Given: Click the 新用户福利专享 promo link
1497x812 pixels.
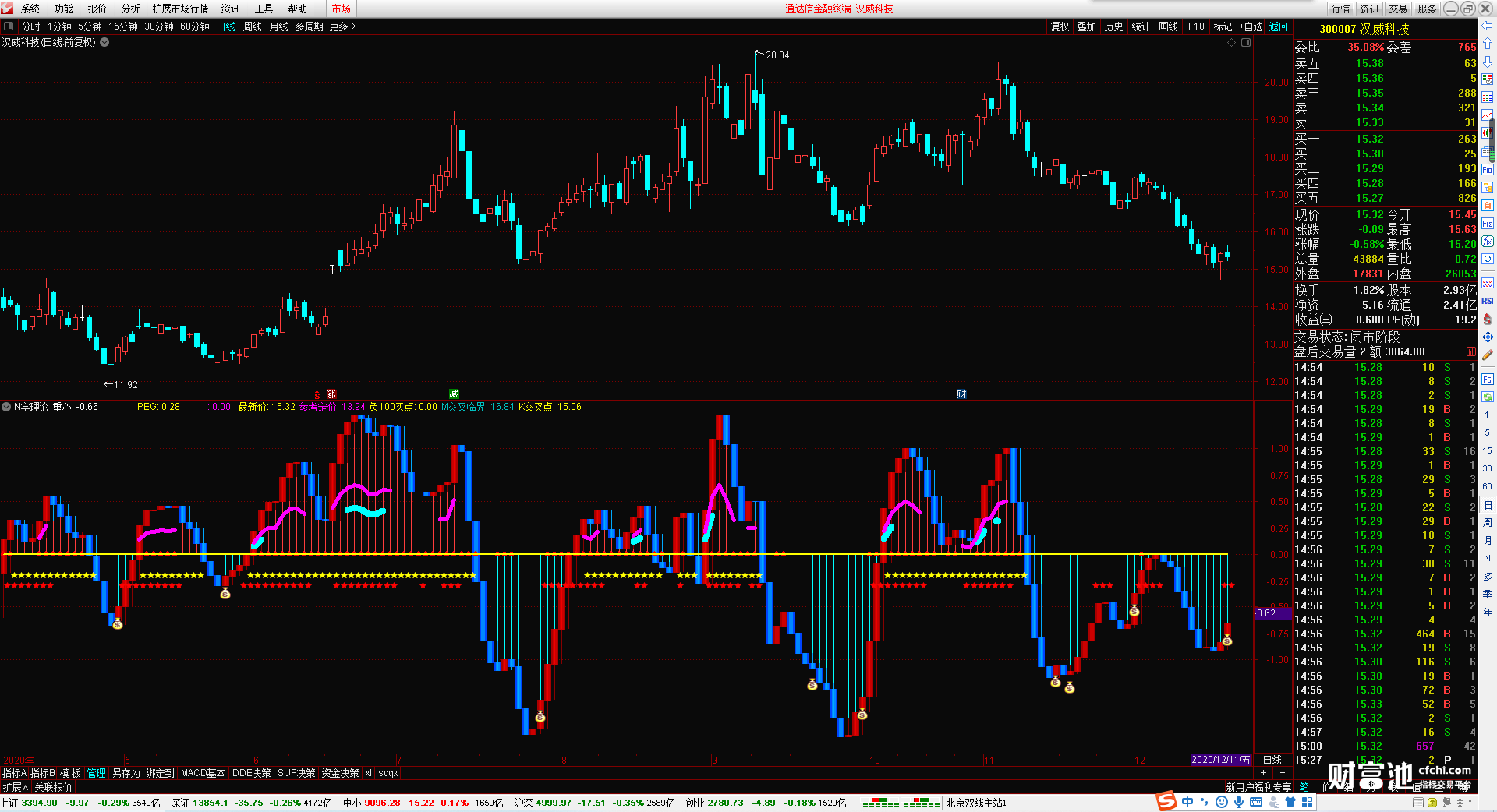Looking at the screenshot, I should point(1258,787).
